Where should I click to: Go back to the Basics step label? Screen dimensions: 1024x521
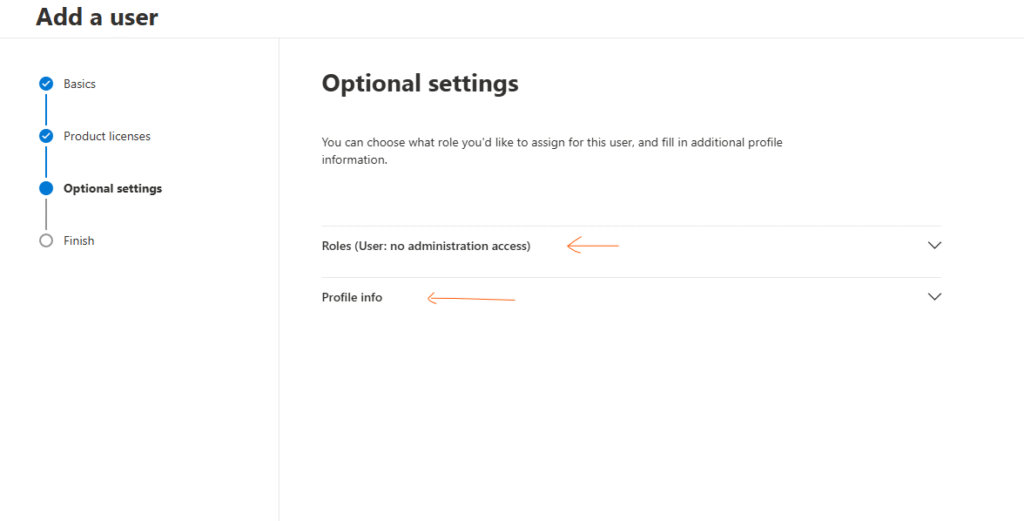(x=80, y=84)
